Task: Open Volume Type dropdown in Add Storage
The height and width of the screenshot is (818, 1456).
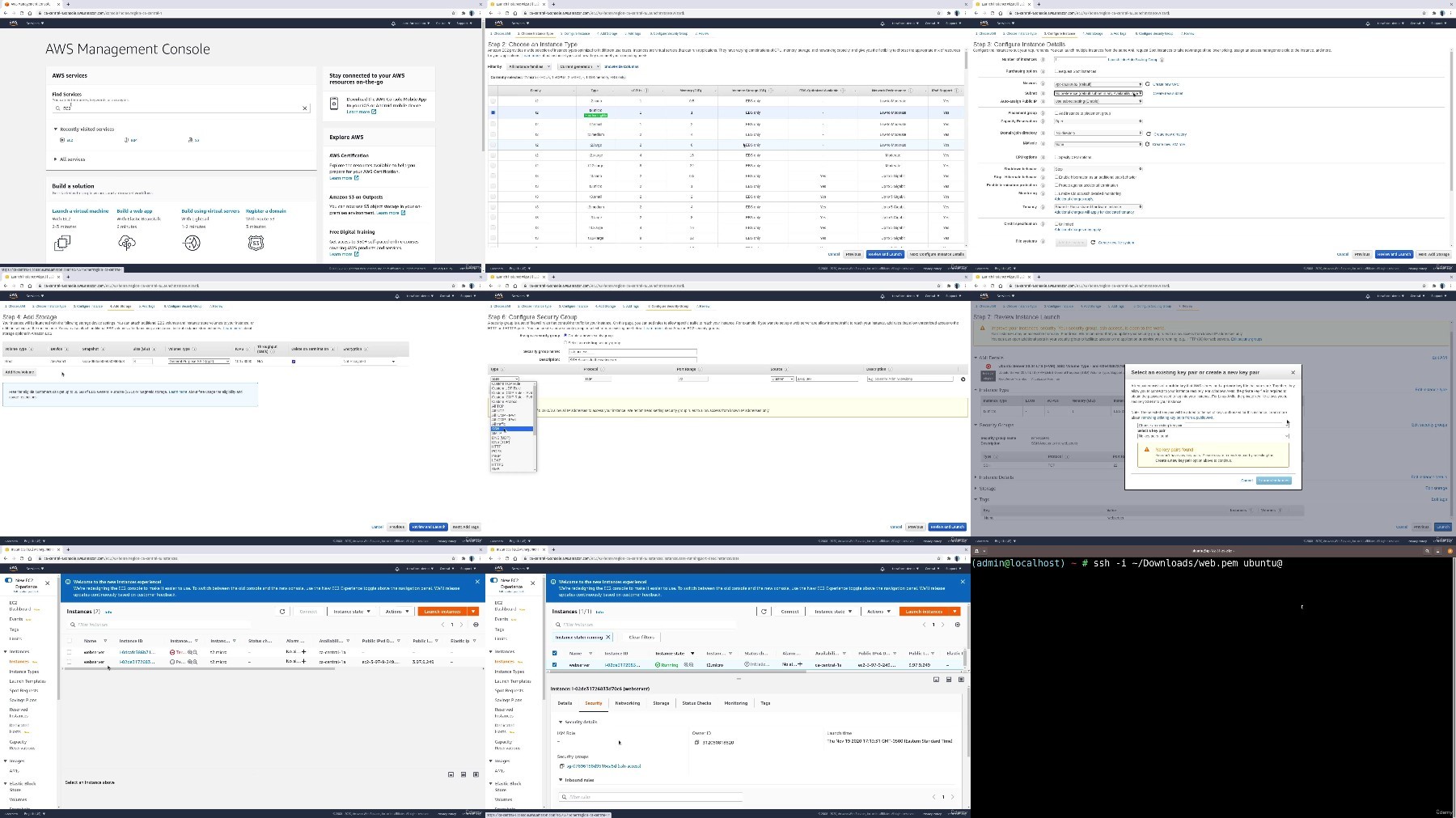Action: 199,362
